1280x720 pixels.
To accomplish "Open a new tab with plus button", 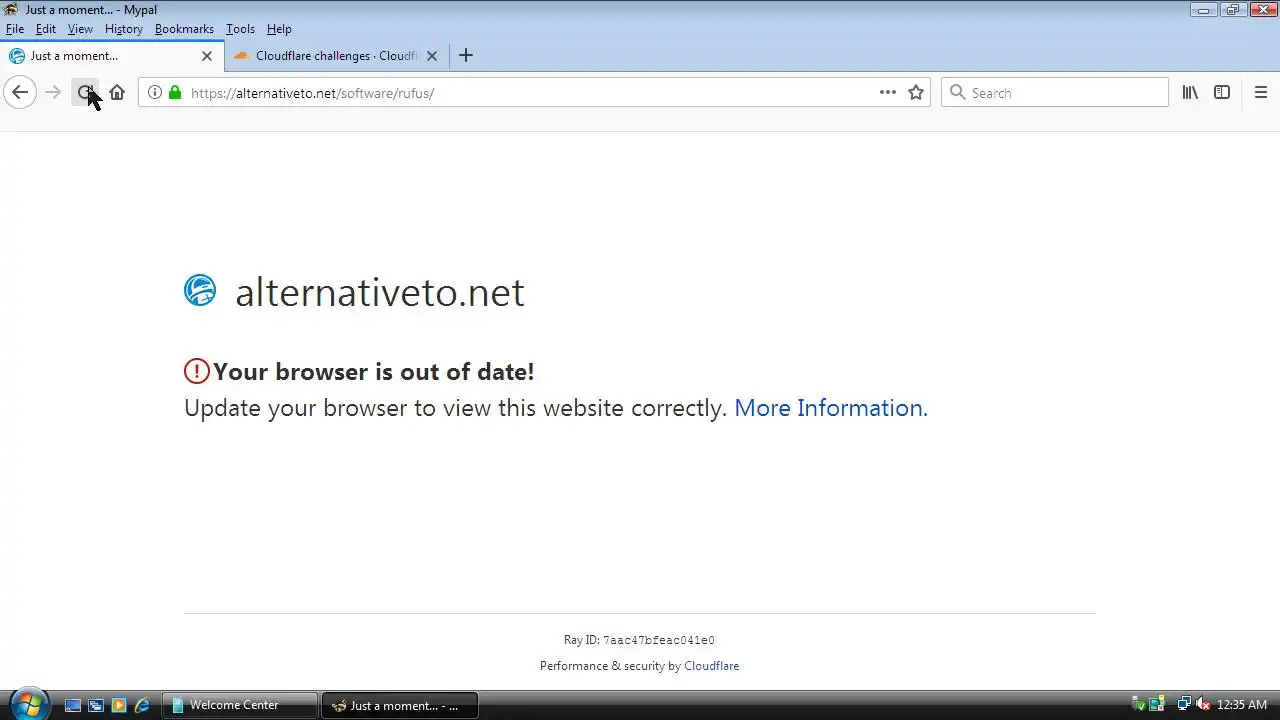I will 465,56.
